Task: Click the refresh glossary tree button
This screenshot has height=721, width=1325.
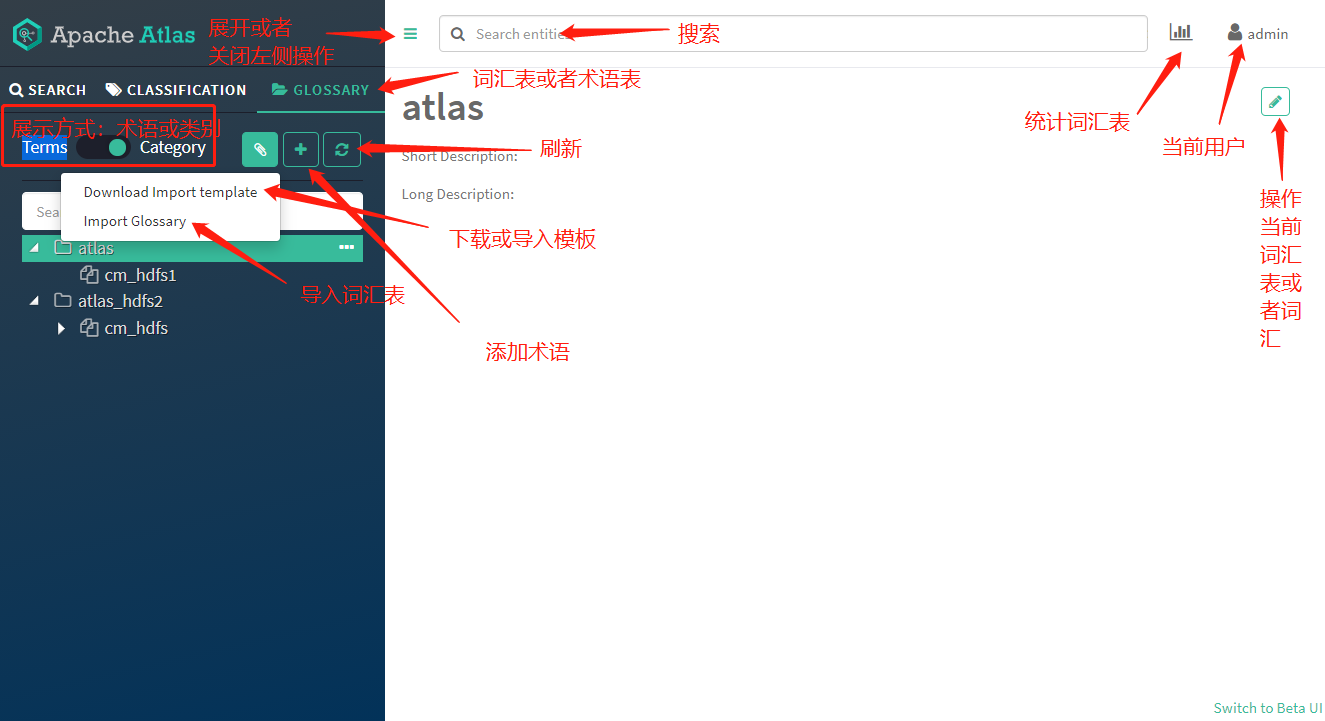Action: (342, 149)
